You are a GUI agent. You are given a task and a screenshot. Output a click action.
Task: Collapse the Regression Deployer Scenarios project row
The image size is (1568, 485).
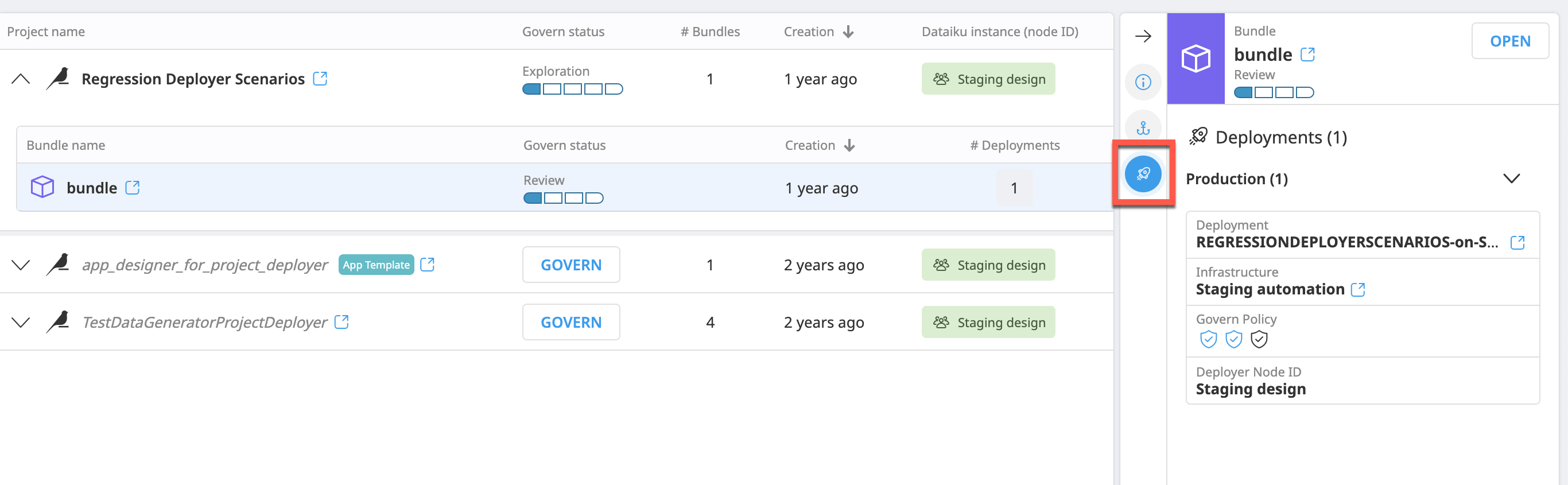pos(21,79)
